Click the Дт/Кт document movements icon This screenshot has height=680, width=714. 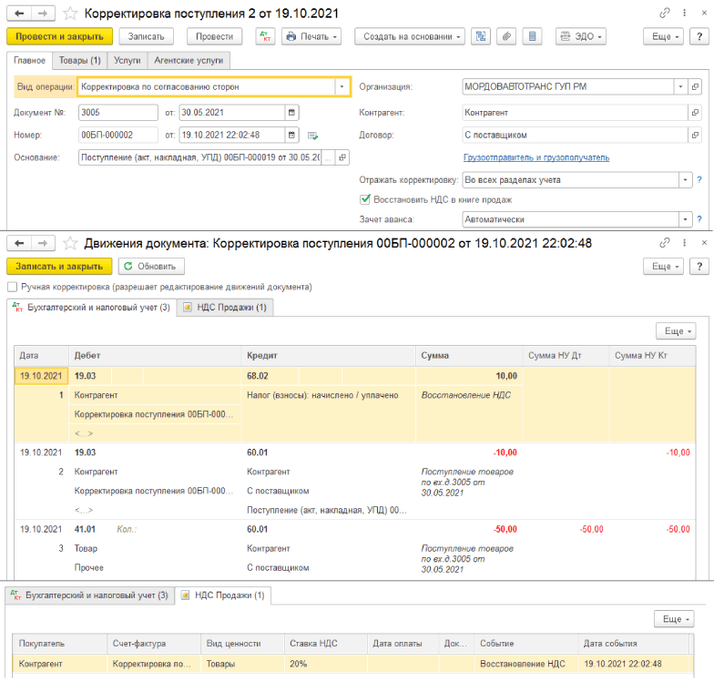[x=264, y=36]
